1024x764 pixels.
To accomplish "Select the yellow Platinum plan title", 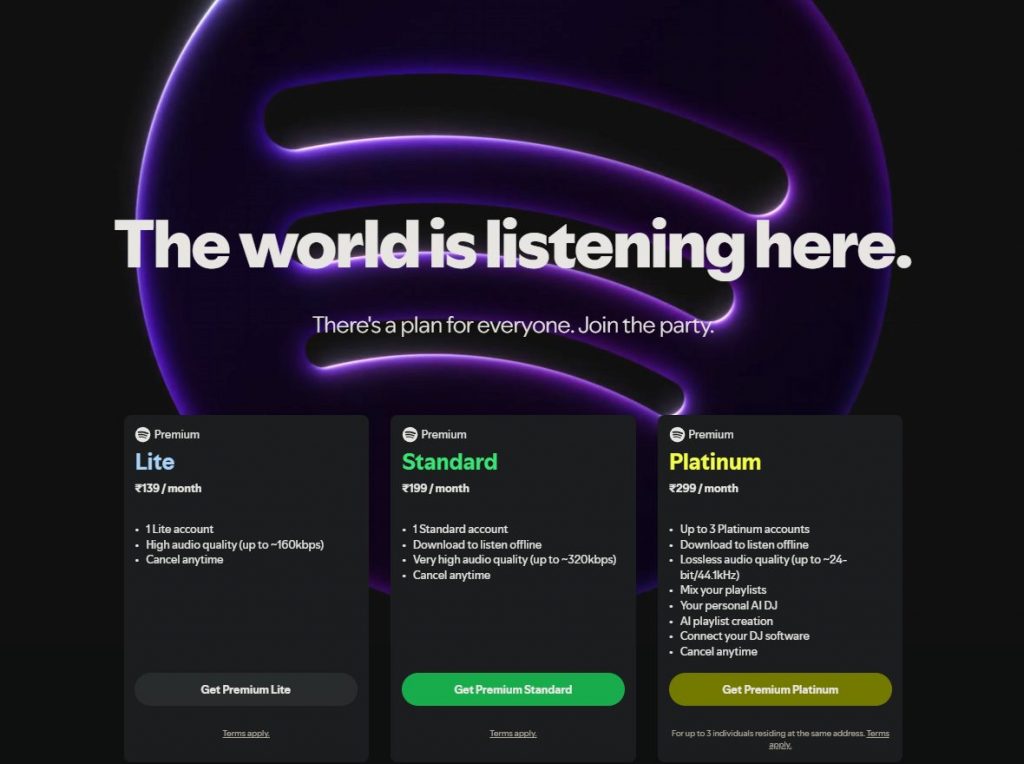I will tap(715, 462).
